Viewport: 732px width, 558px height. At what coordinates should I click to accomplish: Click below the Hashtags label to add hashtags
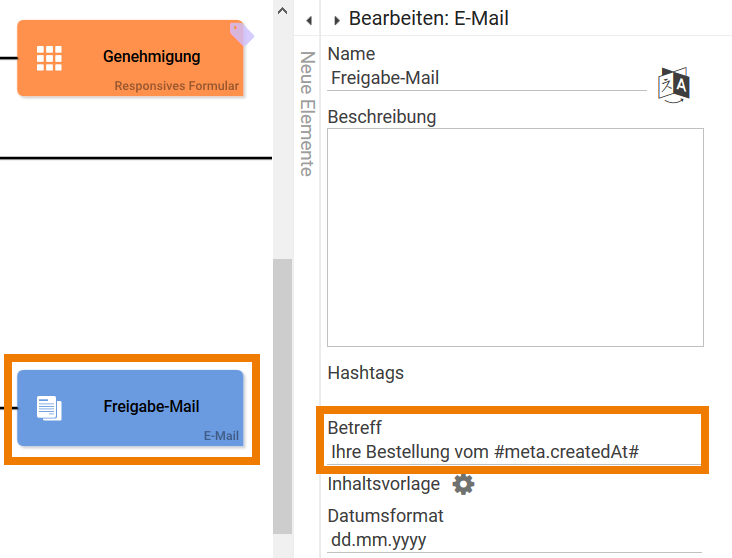click(515, 395)
